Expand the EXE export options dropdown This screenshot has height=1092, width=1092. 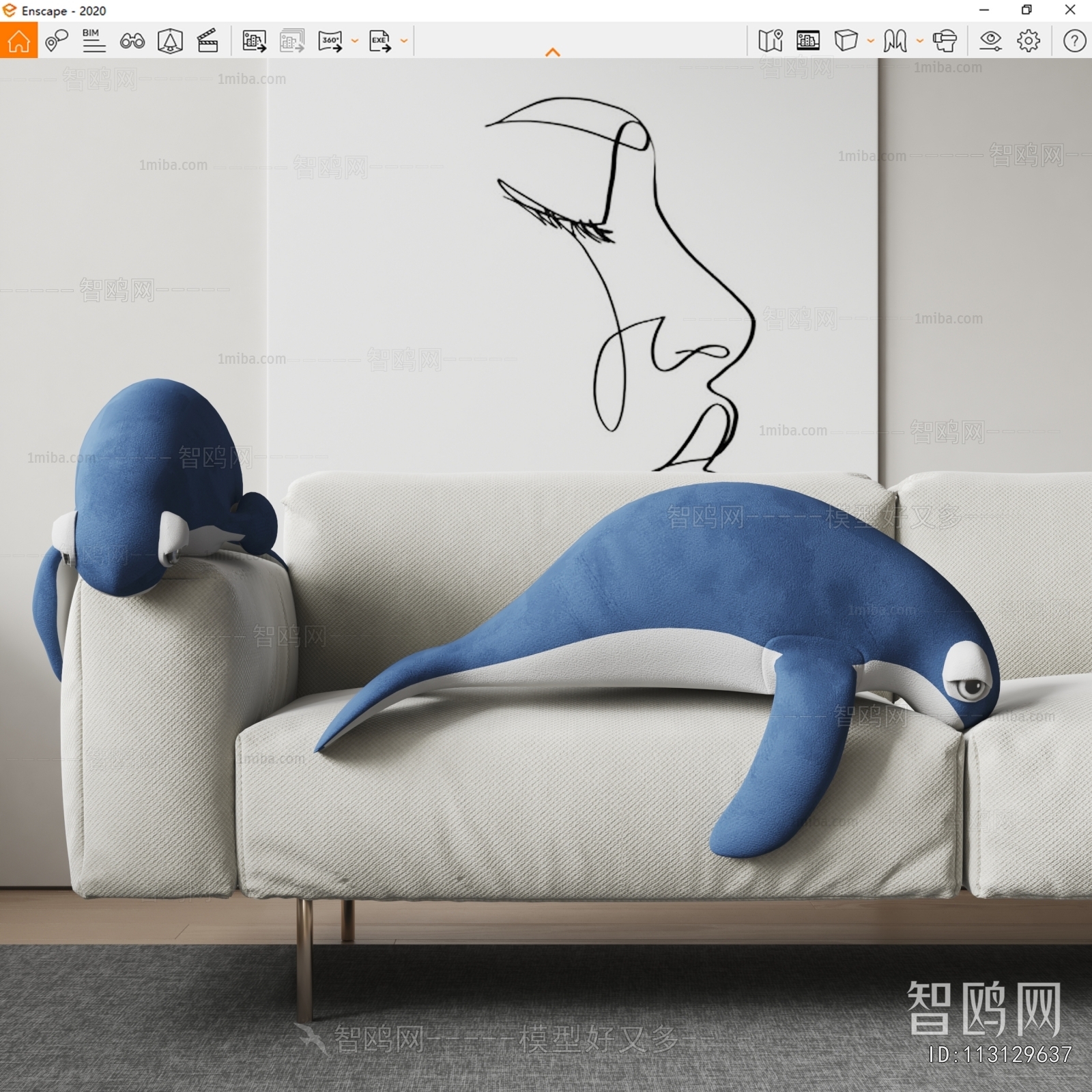(x=404, y=41)
